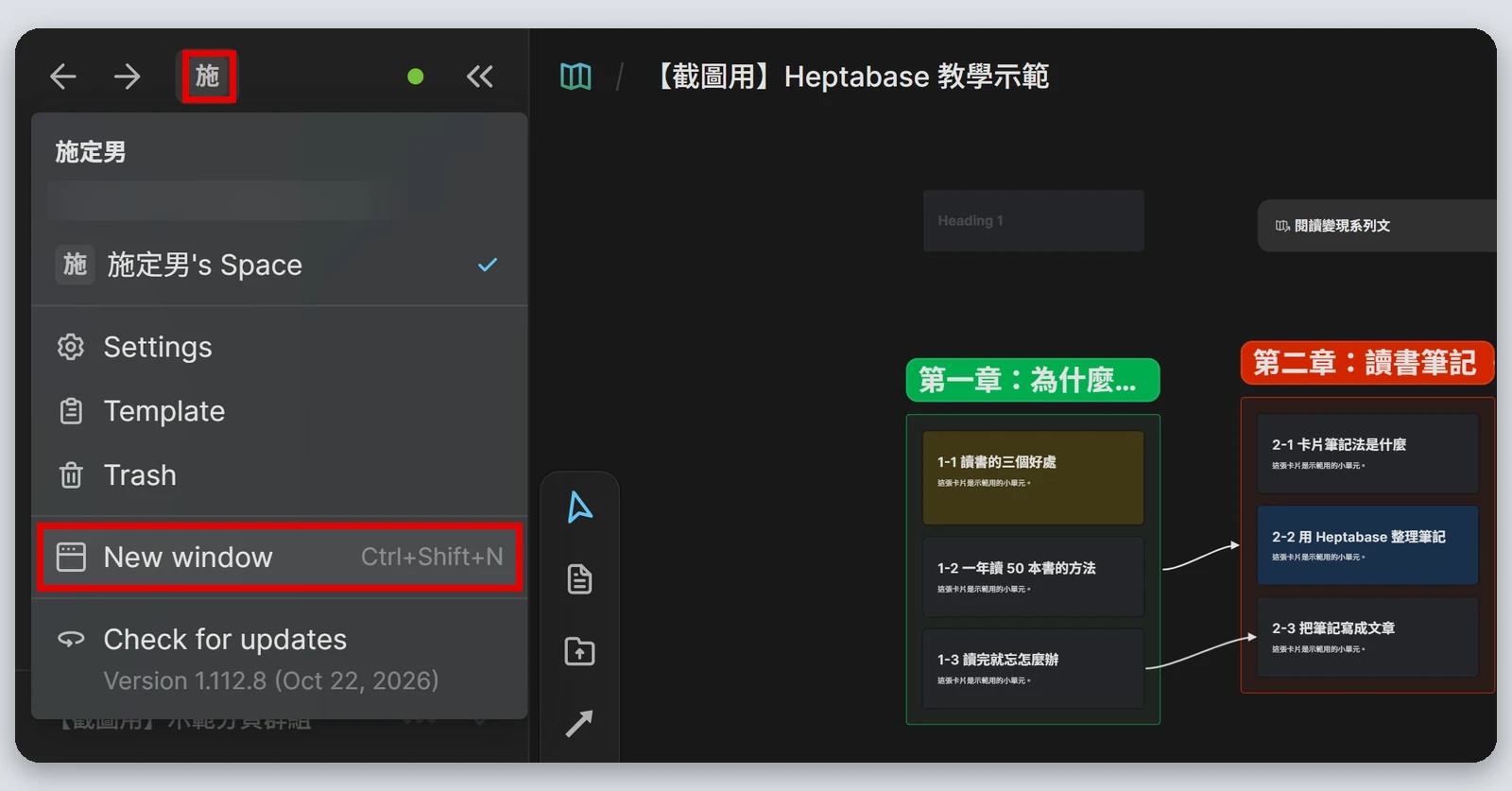The width and height of the screenshot is (1512, 791).
Task: Open the 施 workspace avatar menu
Action: pos(207,76)
